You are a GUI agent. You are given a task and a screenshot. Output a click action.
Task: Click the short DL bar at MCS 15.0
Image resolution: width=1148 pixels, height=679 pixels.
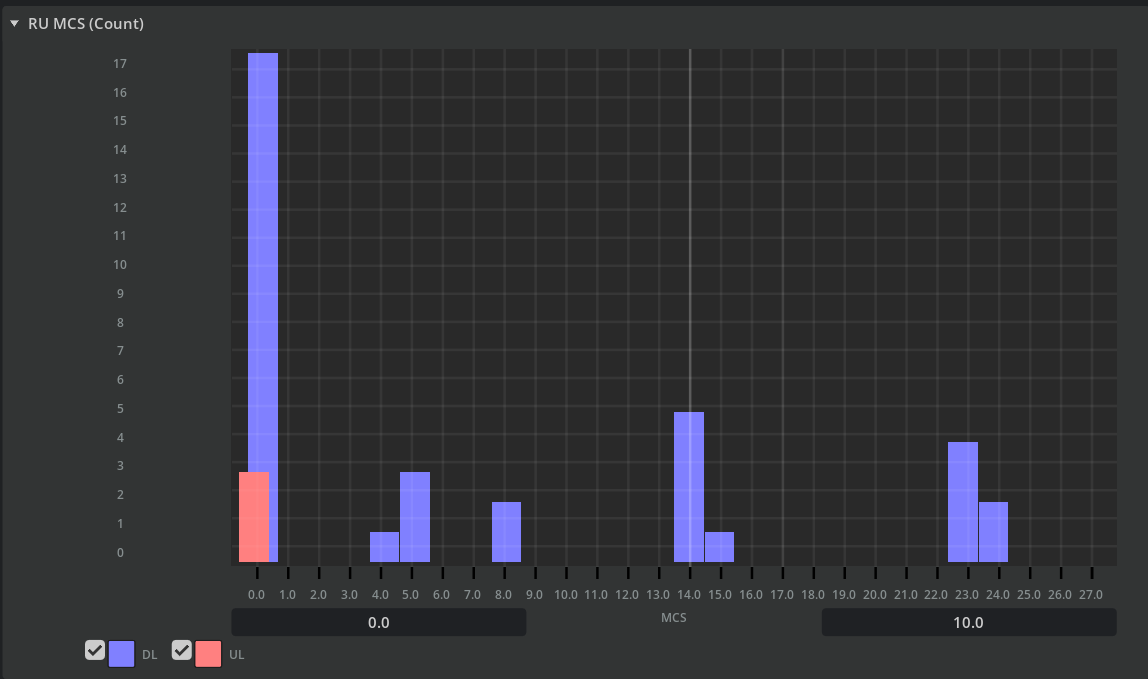pyautogui.click(x=719, y=547)
